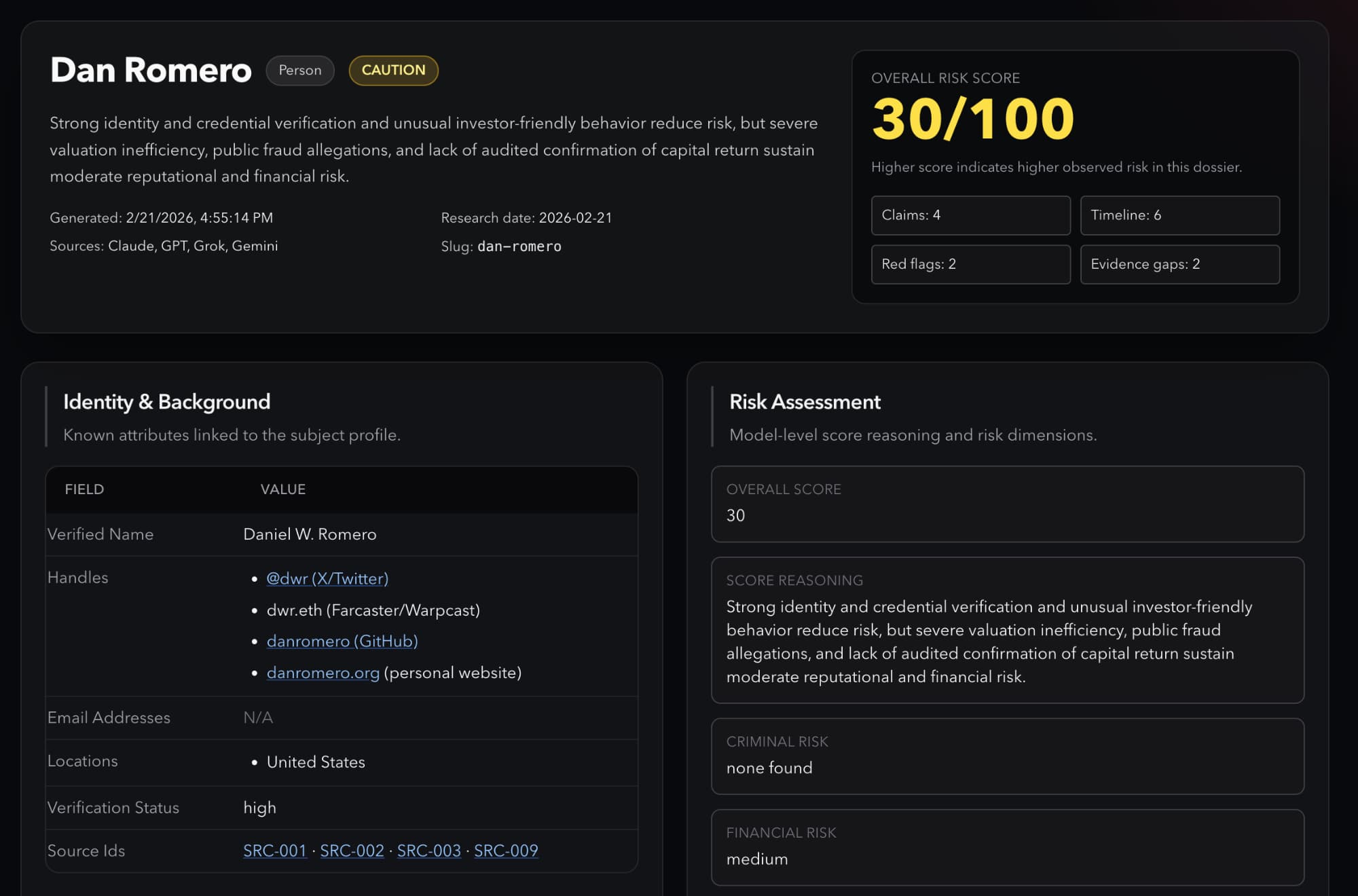1358x896 pixels.
Task: Click the Risk Assessment section heading
Action: (x=805, y=402)
